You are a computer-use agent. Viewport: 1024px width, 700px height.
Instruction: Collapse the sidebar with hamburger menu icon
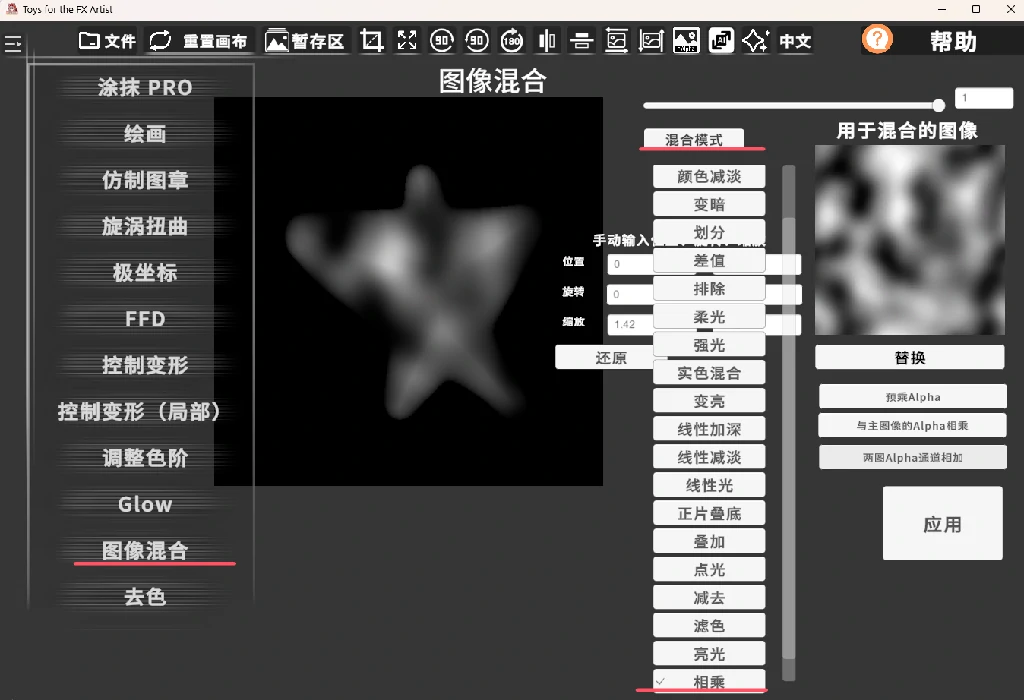(13, 44)
